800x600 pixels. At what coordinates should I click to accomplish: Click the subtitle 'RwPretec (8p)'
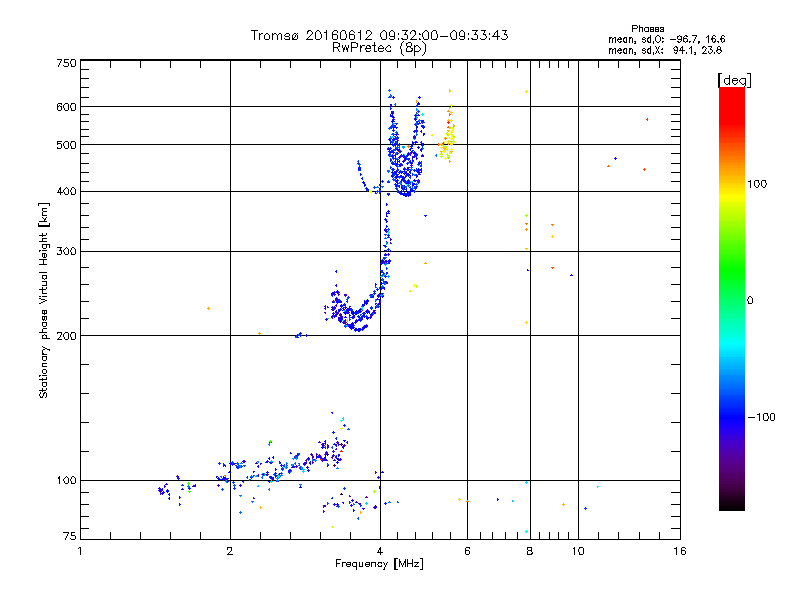pyautogui.click(x=379, y=48)
